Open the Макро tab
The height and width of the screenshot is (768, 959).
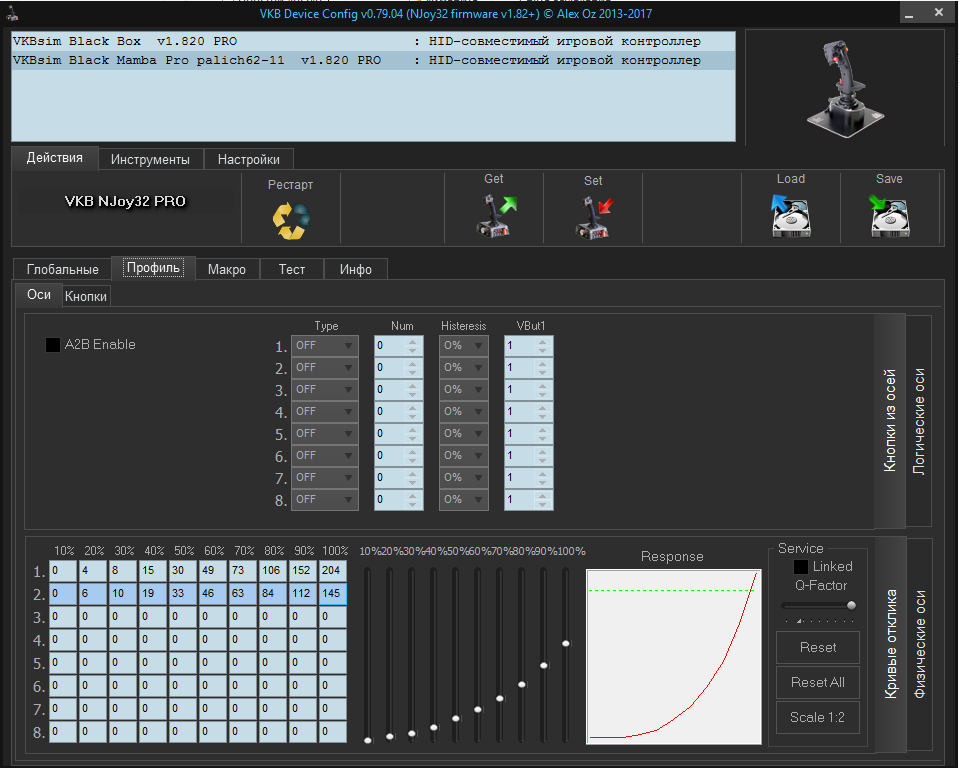227,270
